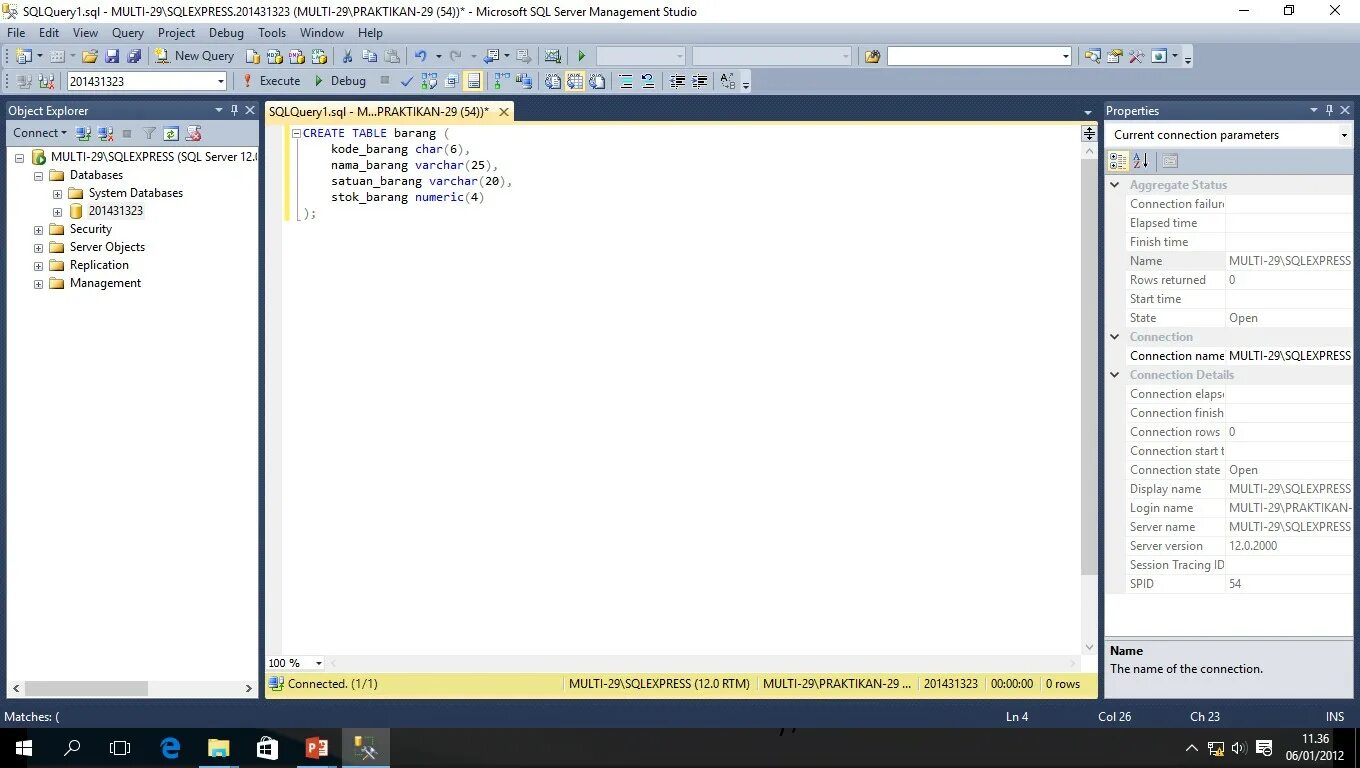Click the query editor vertical scrollbar

point(1089,365)
